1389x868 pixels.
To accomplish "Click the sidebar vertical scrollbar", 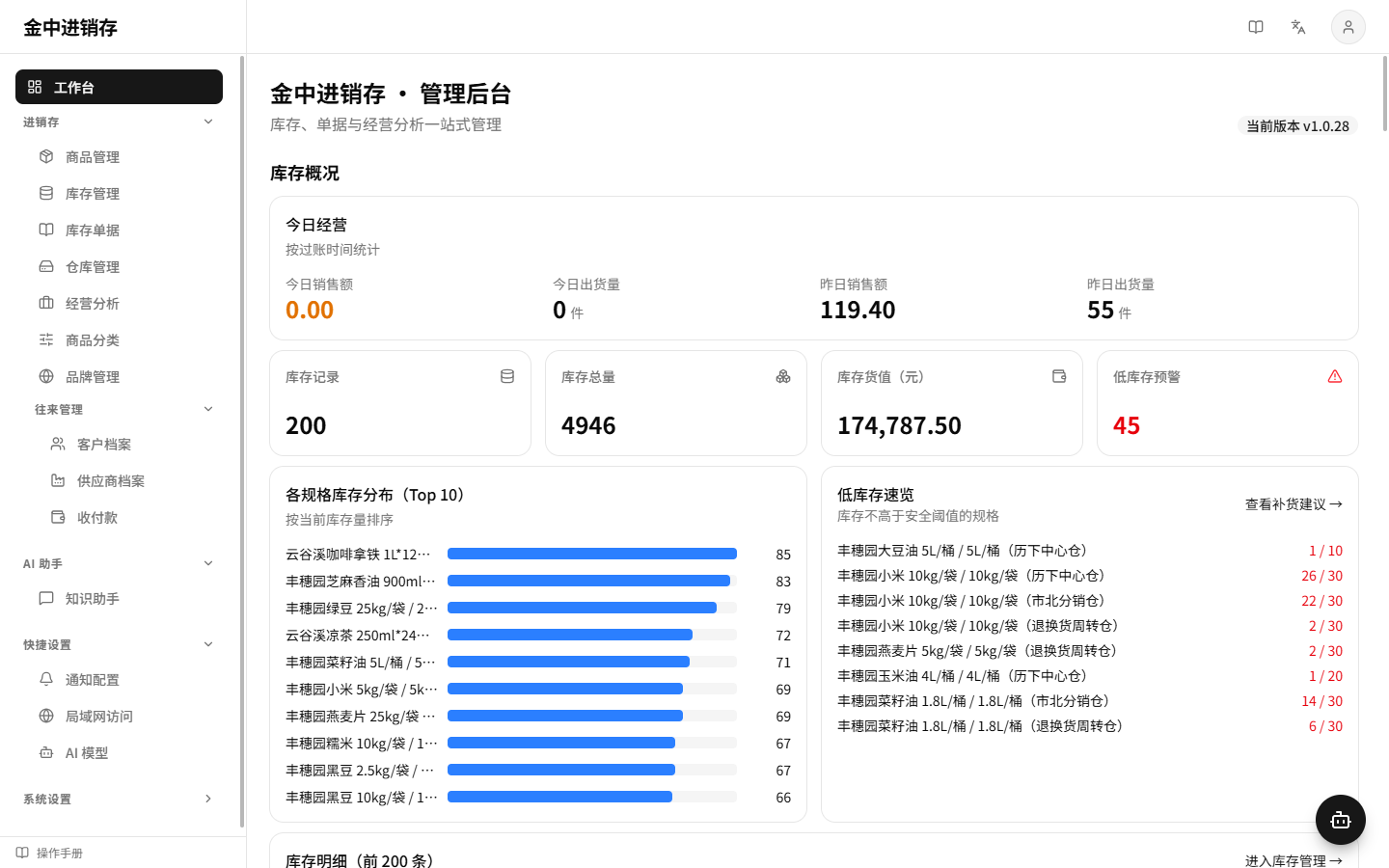I will [242, 442].
